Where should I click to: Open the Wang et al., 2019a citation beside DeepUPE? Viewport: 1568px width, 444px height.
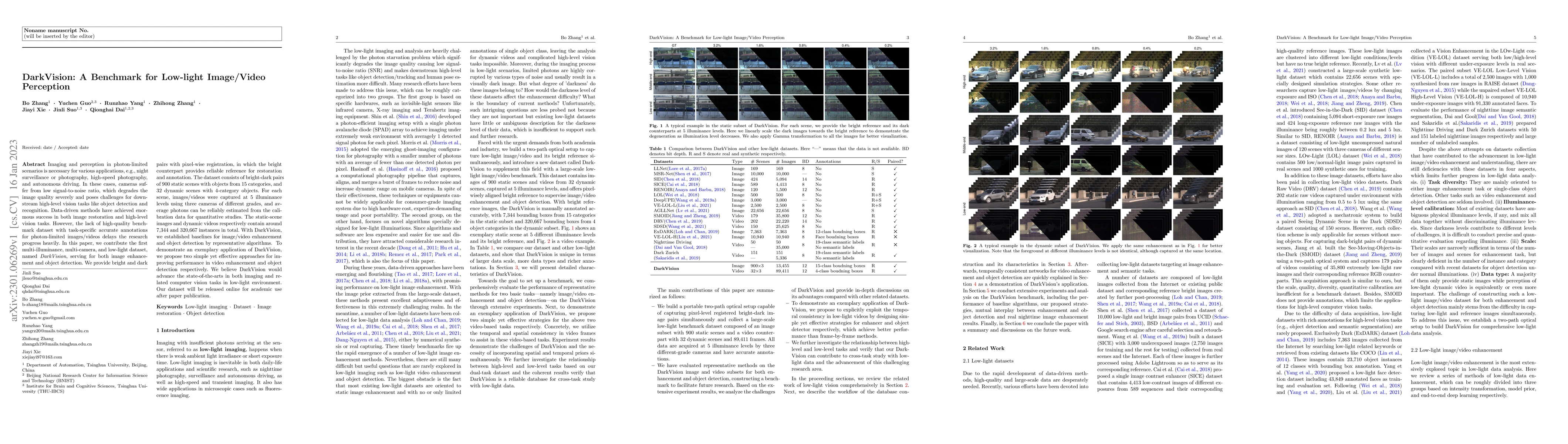click(x=696, y=201)
